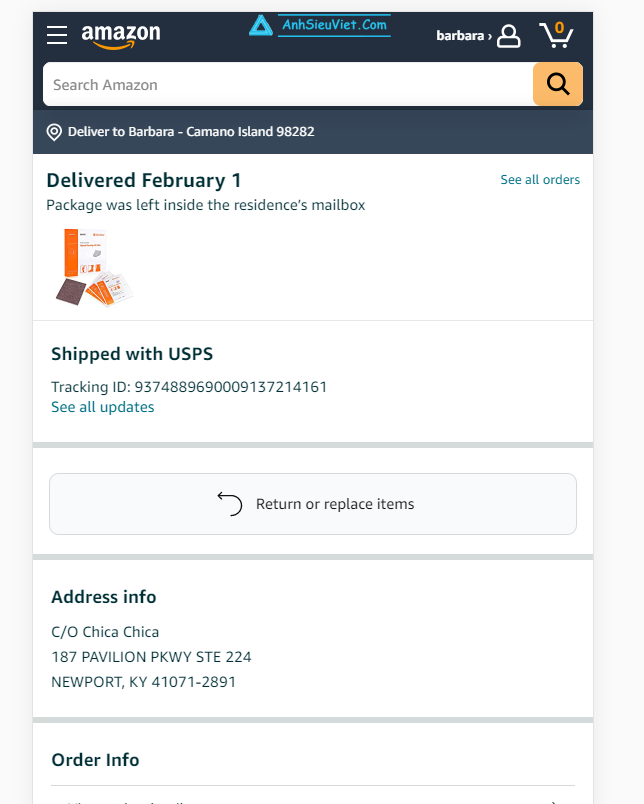Click the Delivered February 1 heading

coord(144,181)
